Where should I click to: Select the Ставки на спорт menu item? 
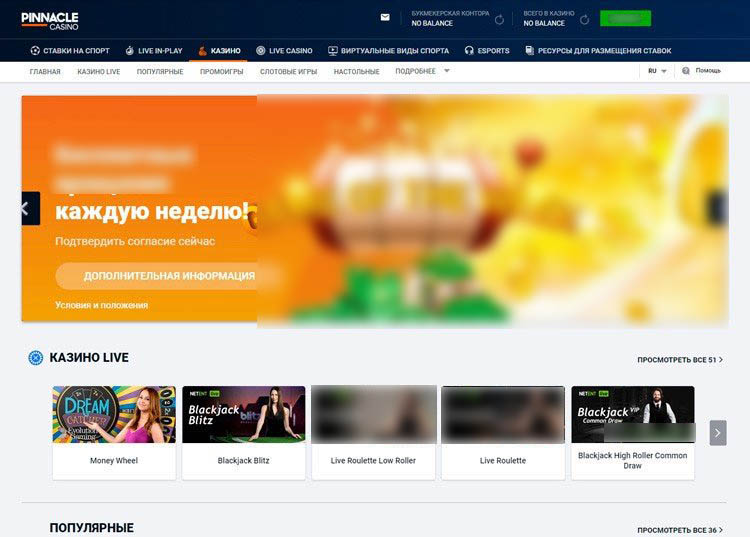[70, 50]
